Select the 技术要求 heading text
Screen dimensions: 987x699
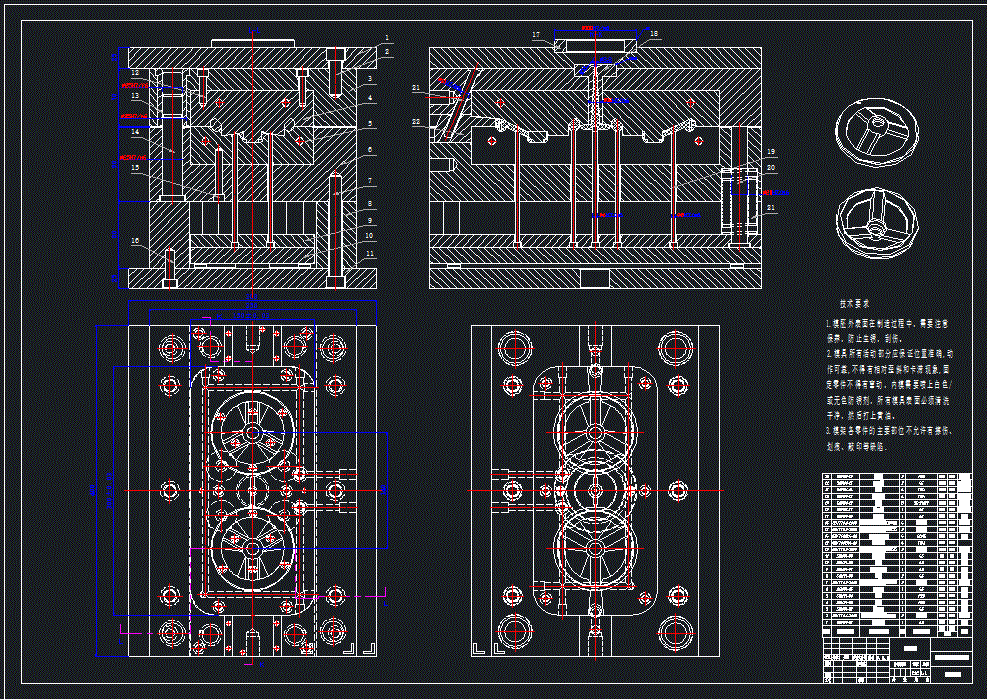(x=855, y=304)
